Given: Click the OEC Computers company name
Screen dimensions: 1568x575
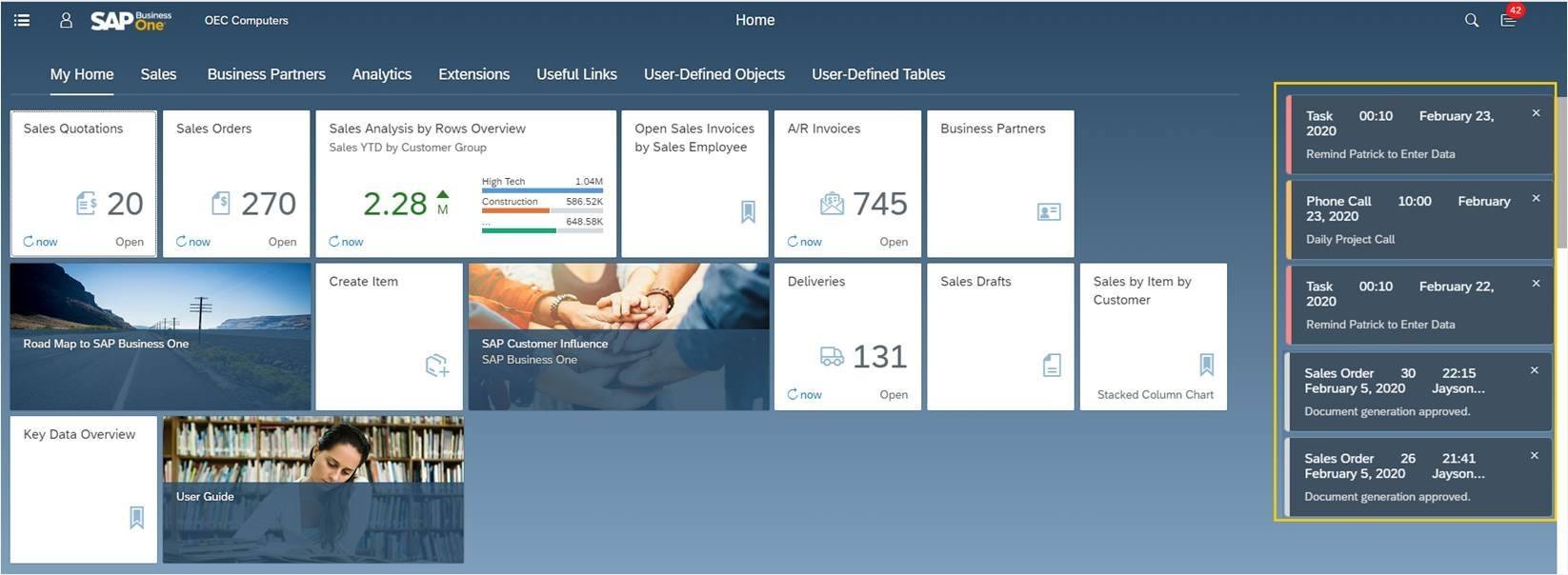Looking at the screenshot, I should [x=246, y=20].
